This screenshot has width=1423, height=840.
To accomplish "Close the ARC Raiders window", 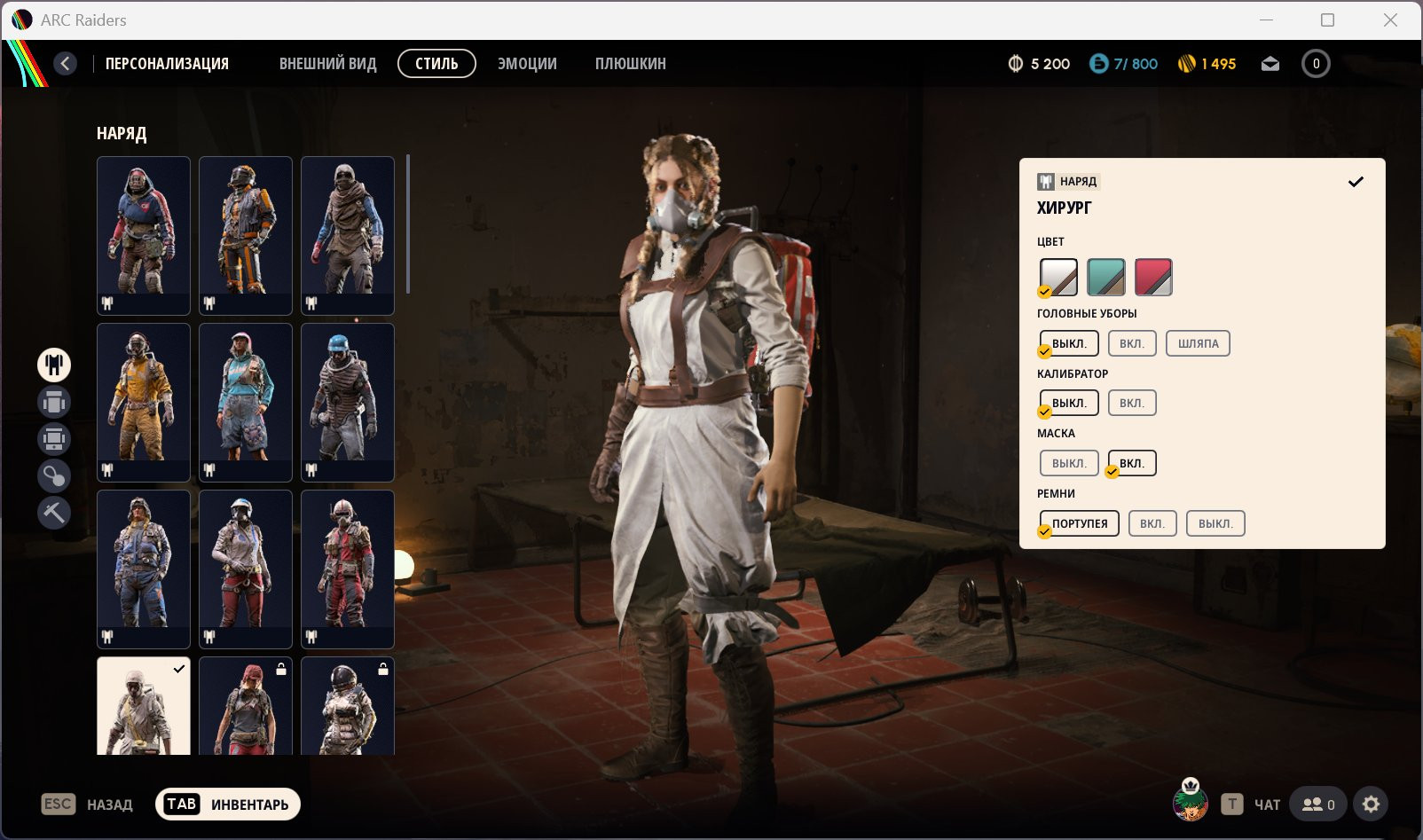I will (1390, 20).
